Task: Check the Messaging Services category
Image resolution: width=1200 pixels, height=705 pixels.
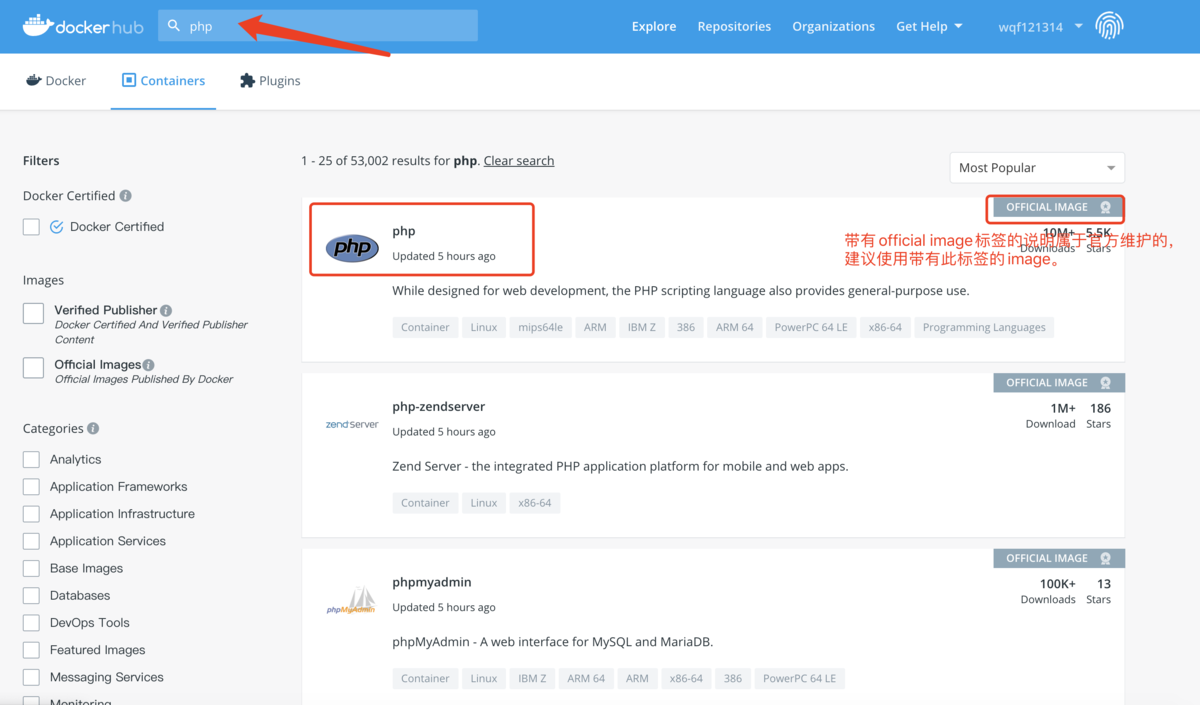Action: pyautogui.click(x=32, y=677)
